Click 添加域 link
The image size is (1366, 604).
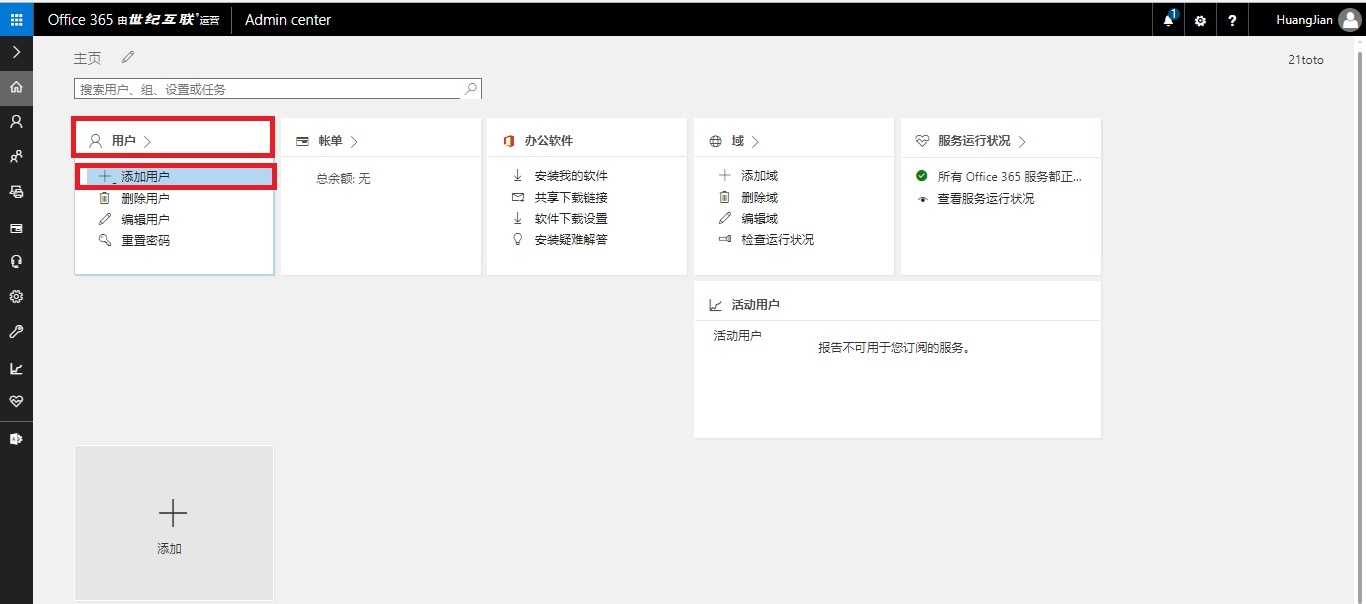pos(759,176)
